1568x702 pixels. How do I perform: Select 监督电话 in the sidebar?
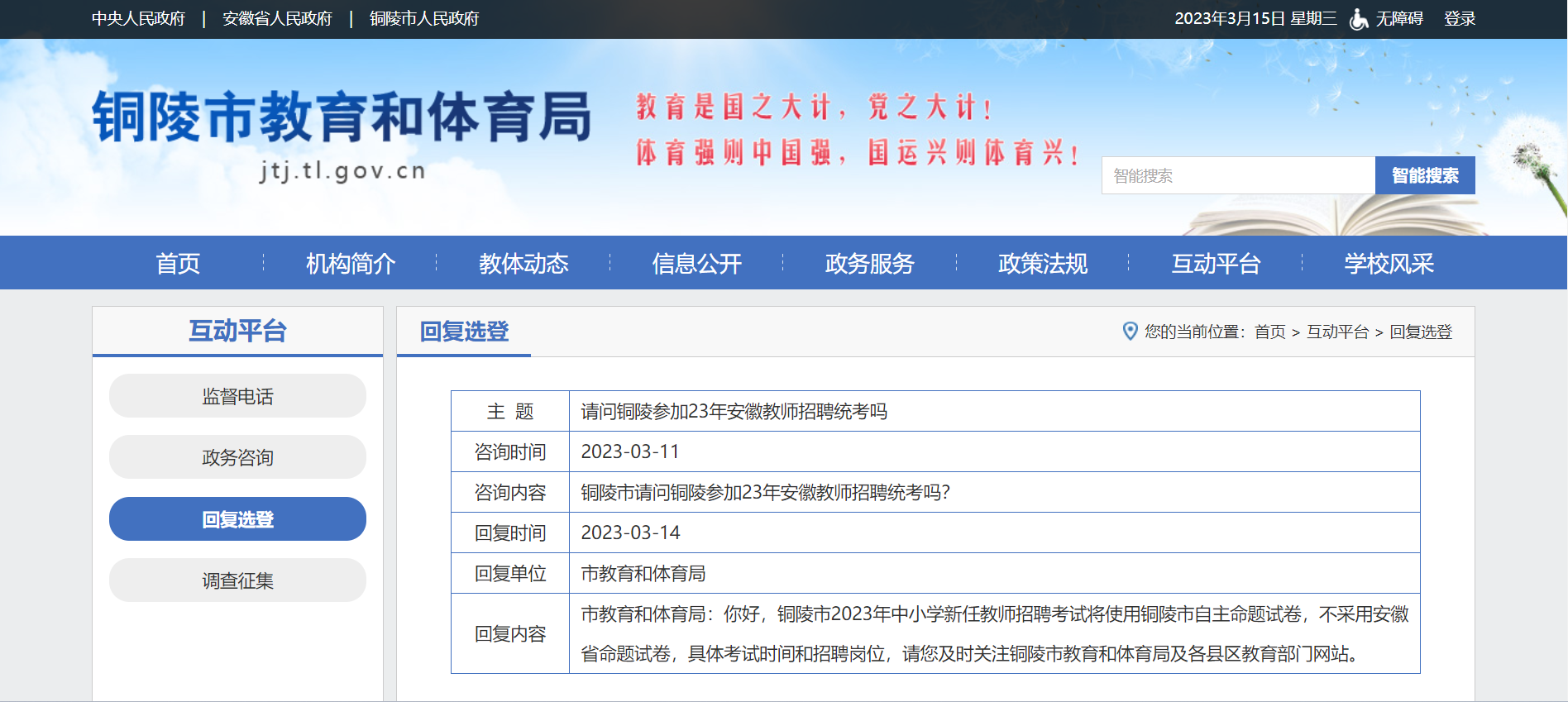[237, 396]
